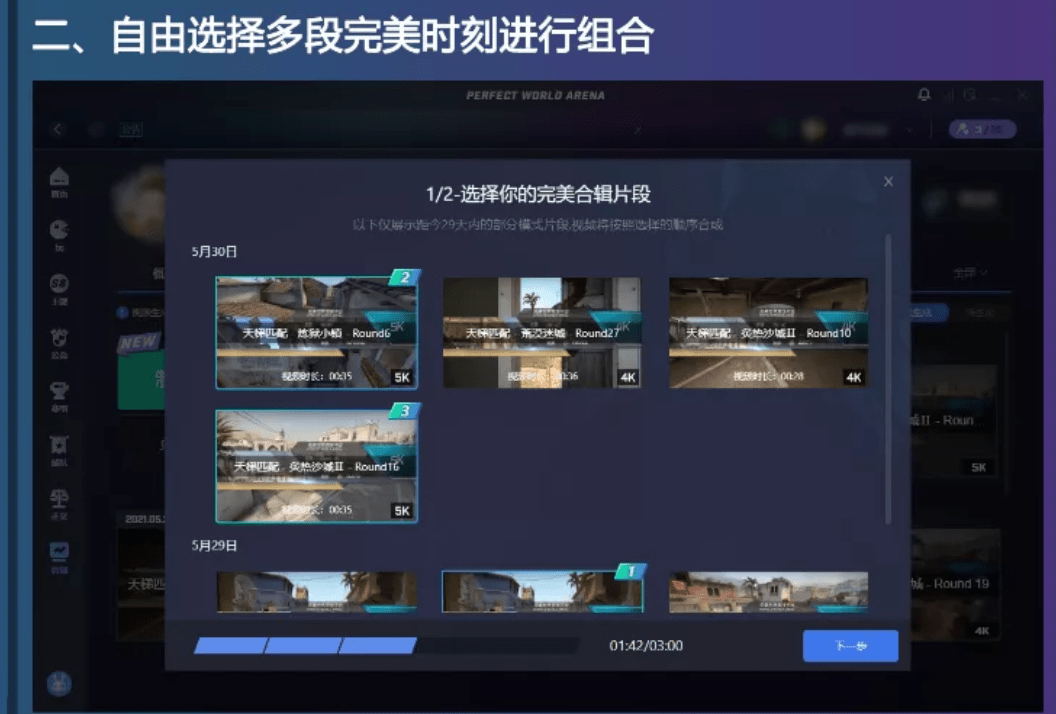Click the Round16 5K clip thumbnail
The image size is (1056, 714).
point(316,466)
